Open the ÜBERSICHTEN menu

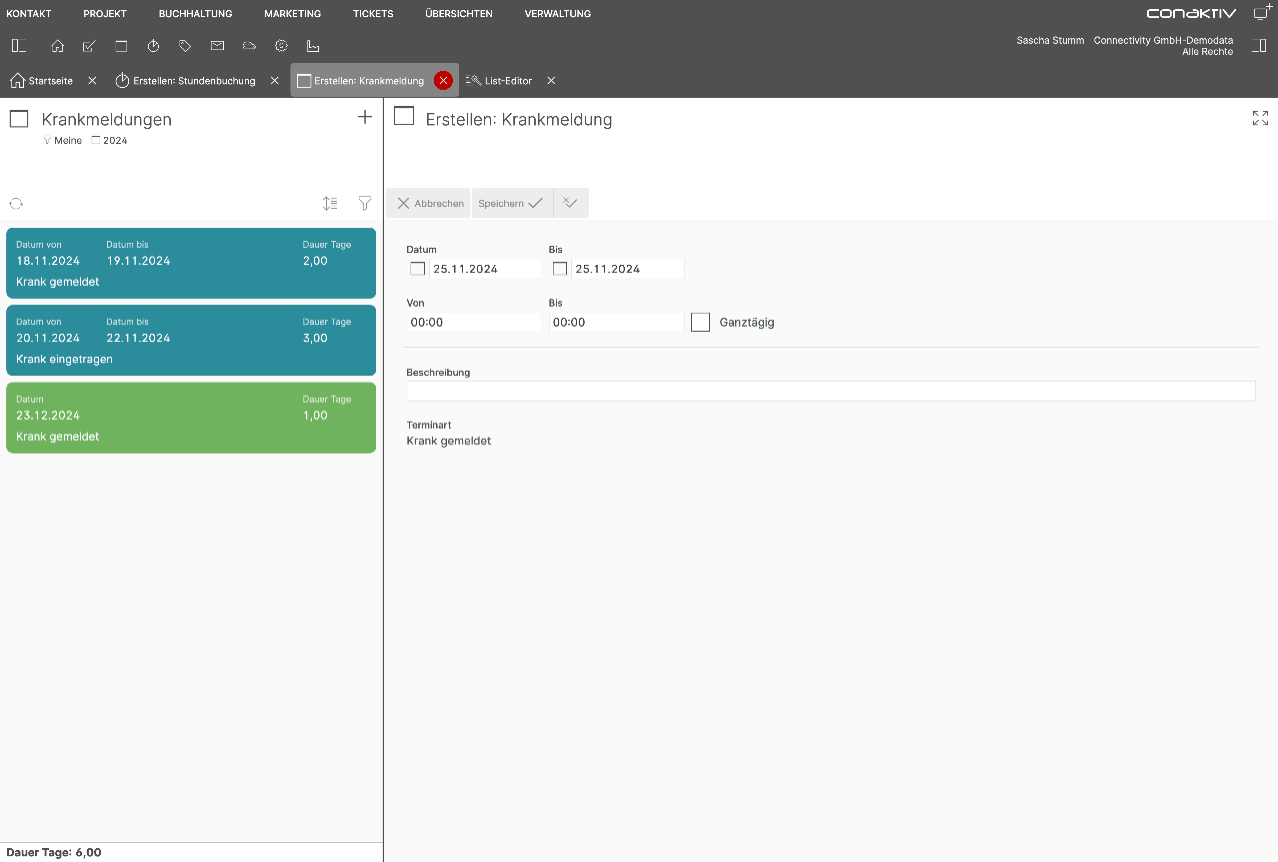point(458,14)
